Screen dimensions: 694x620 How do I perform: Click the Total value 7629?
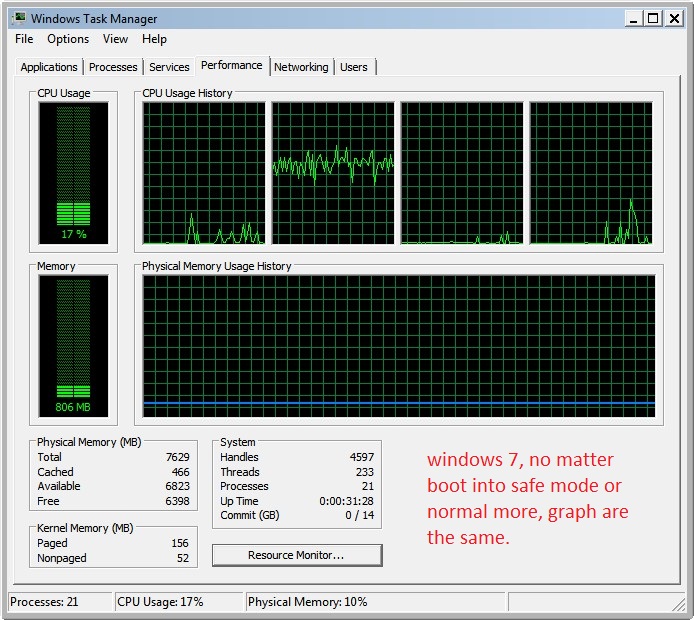(x=177, y=457)
